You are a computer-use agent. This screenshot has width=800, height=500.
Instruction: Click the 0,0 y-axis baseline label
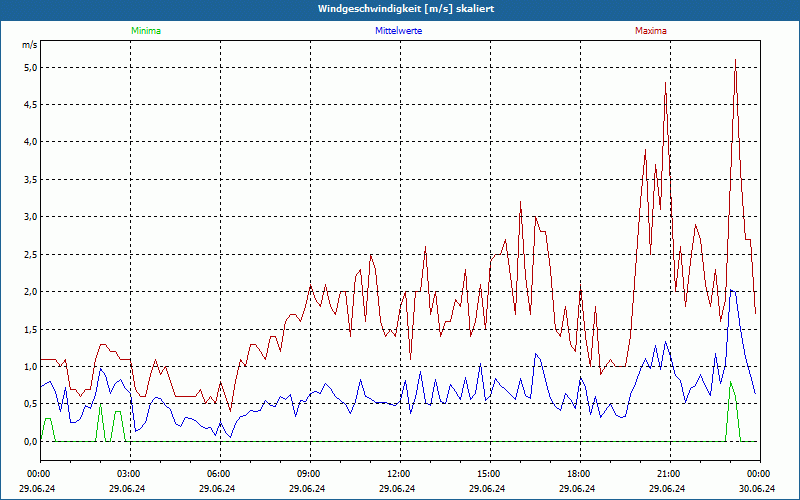pos(29,441)
